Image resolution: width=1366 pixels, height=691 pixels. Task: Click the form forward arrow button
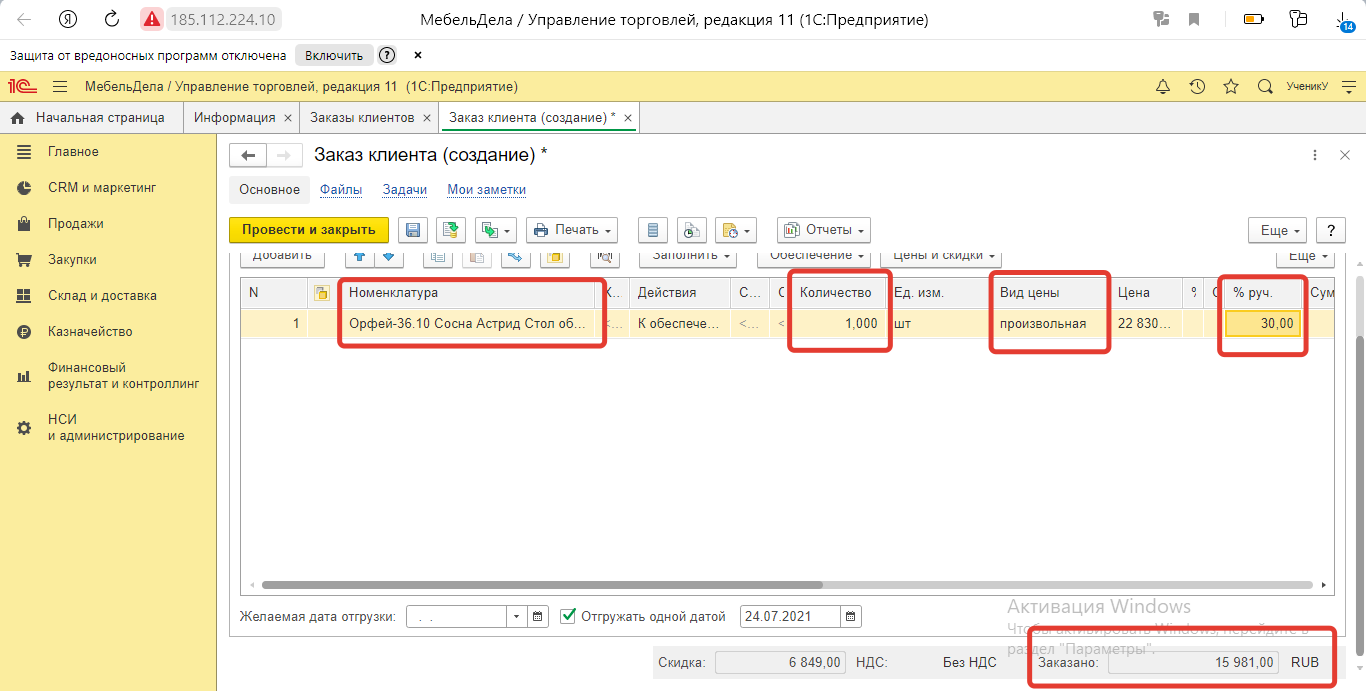283,155
